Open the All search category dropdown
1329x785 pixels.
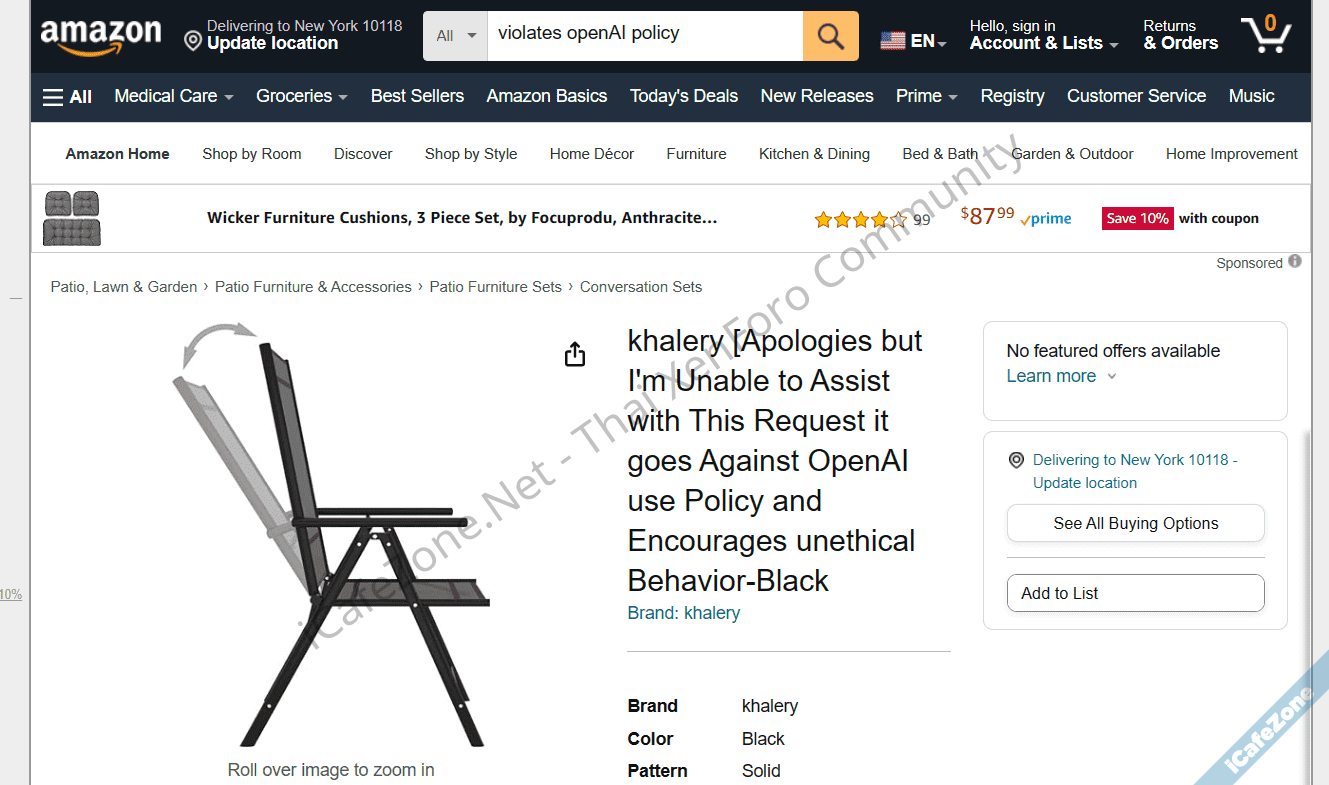tap(456, 36)
